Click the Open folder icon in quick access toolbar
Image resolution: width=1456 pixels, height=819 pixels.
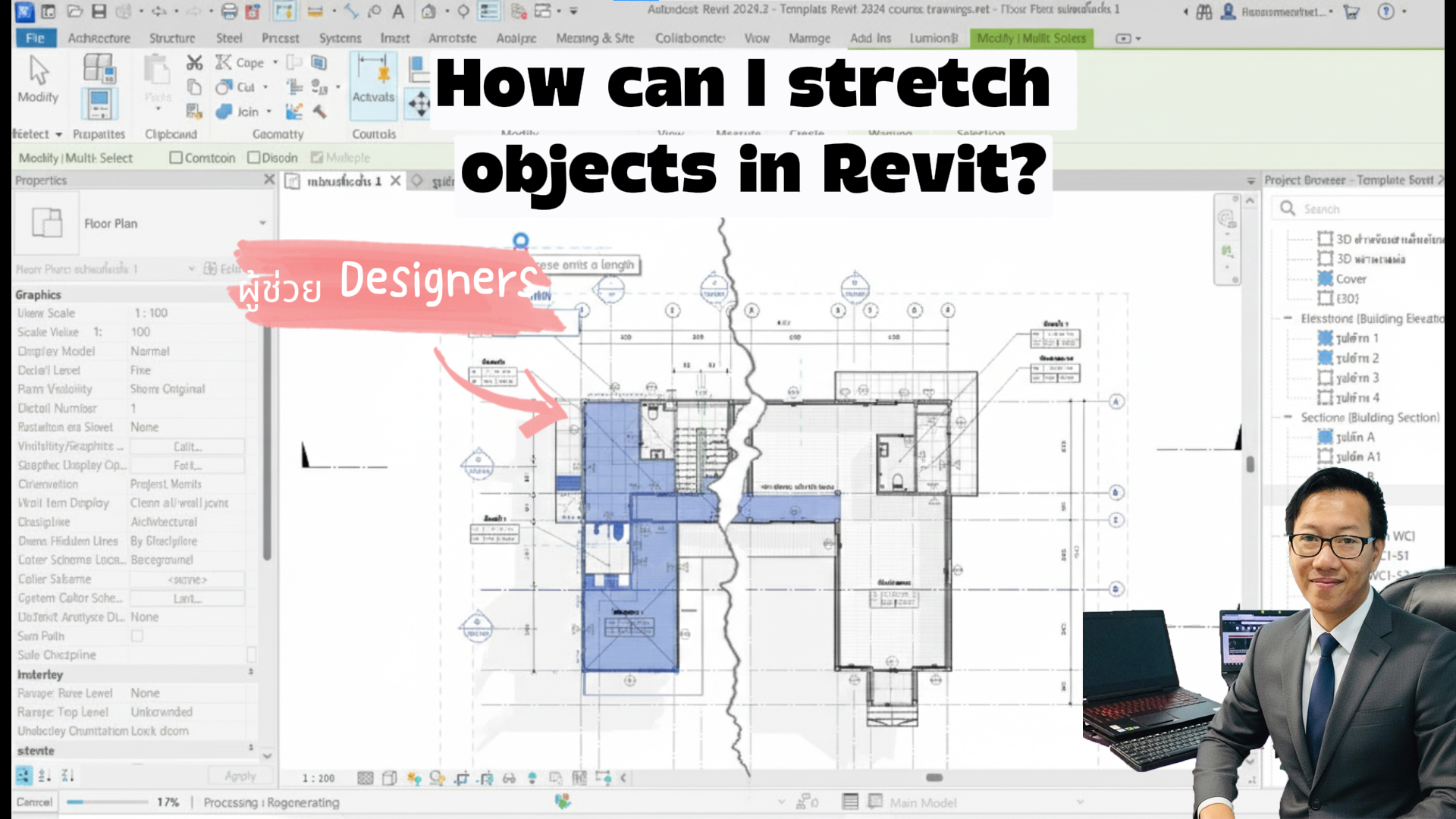point(74,11)
